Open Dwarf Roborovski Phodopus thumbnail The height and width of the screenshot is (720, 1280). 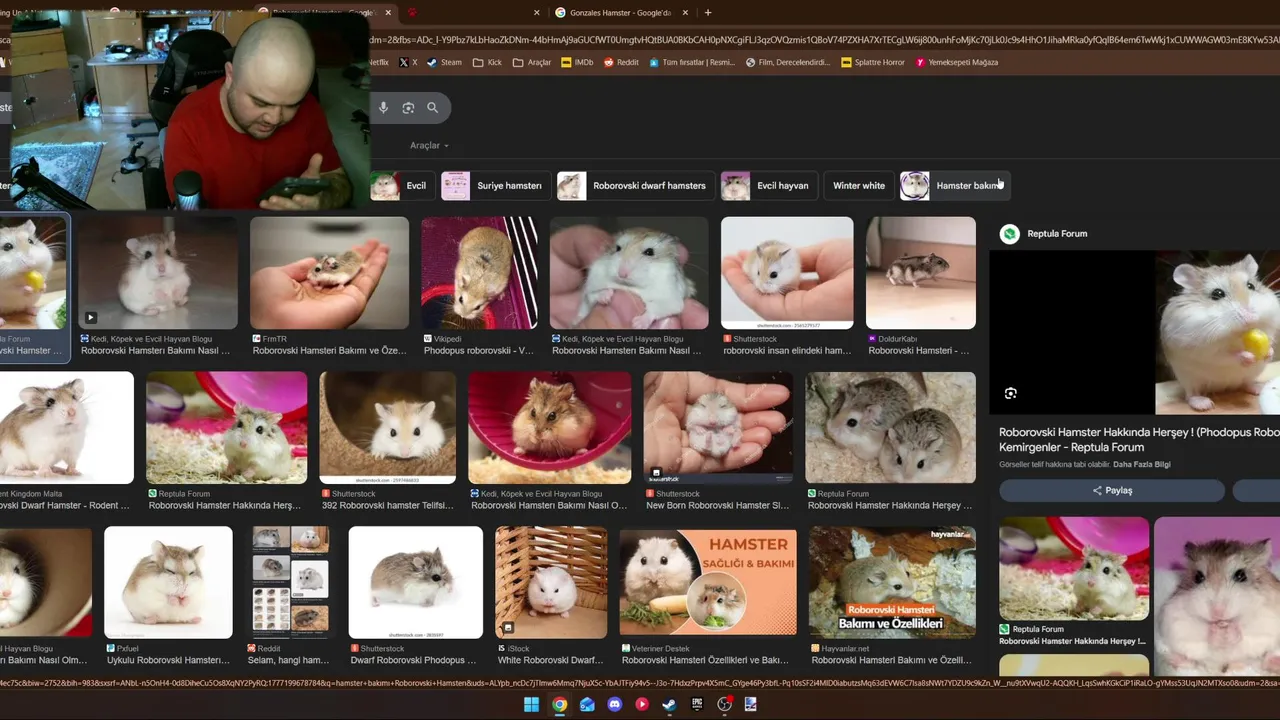[415, 583]
